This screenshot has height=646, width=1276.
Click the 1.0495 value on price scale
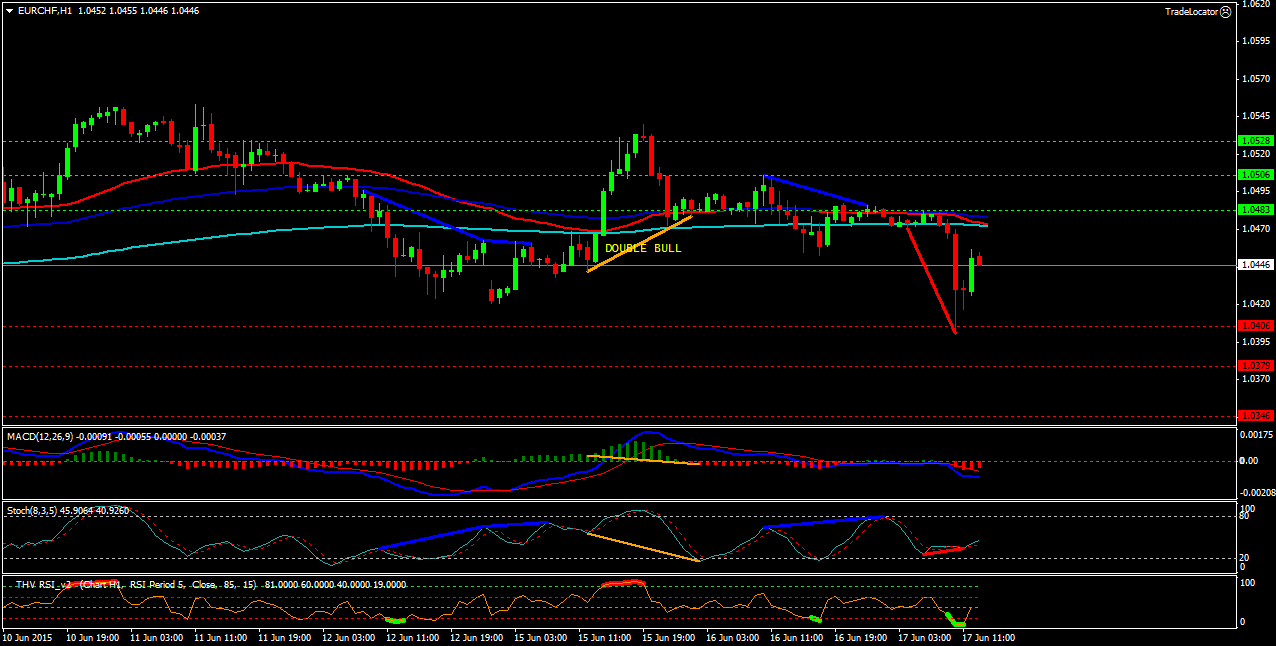[1255, 191]
